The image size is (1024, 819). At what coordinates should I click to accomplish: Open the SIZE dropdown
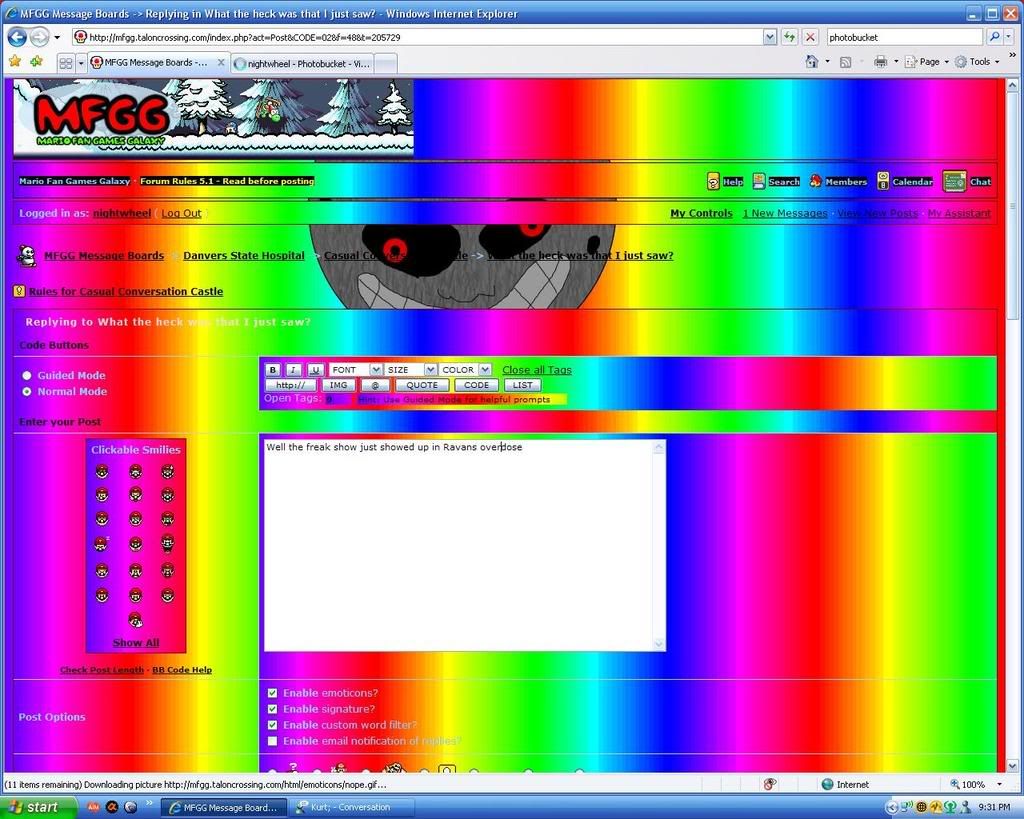[410, 369]
